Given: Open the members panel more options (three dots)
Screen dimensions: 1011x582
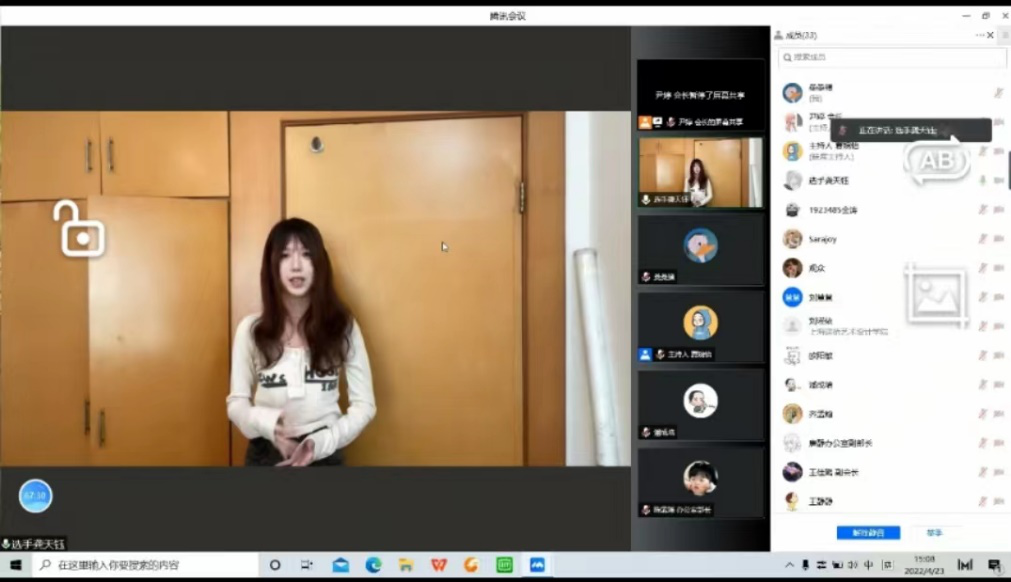Looking at the screenshot, I should click(980, 35).
